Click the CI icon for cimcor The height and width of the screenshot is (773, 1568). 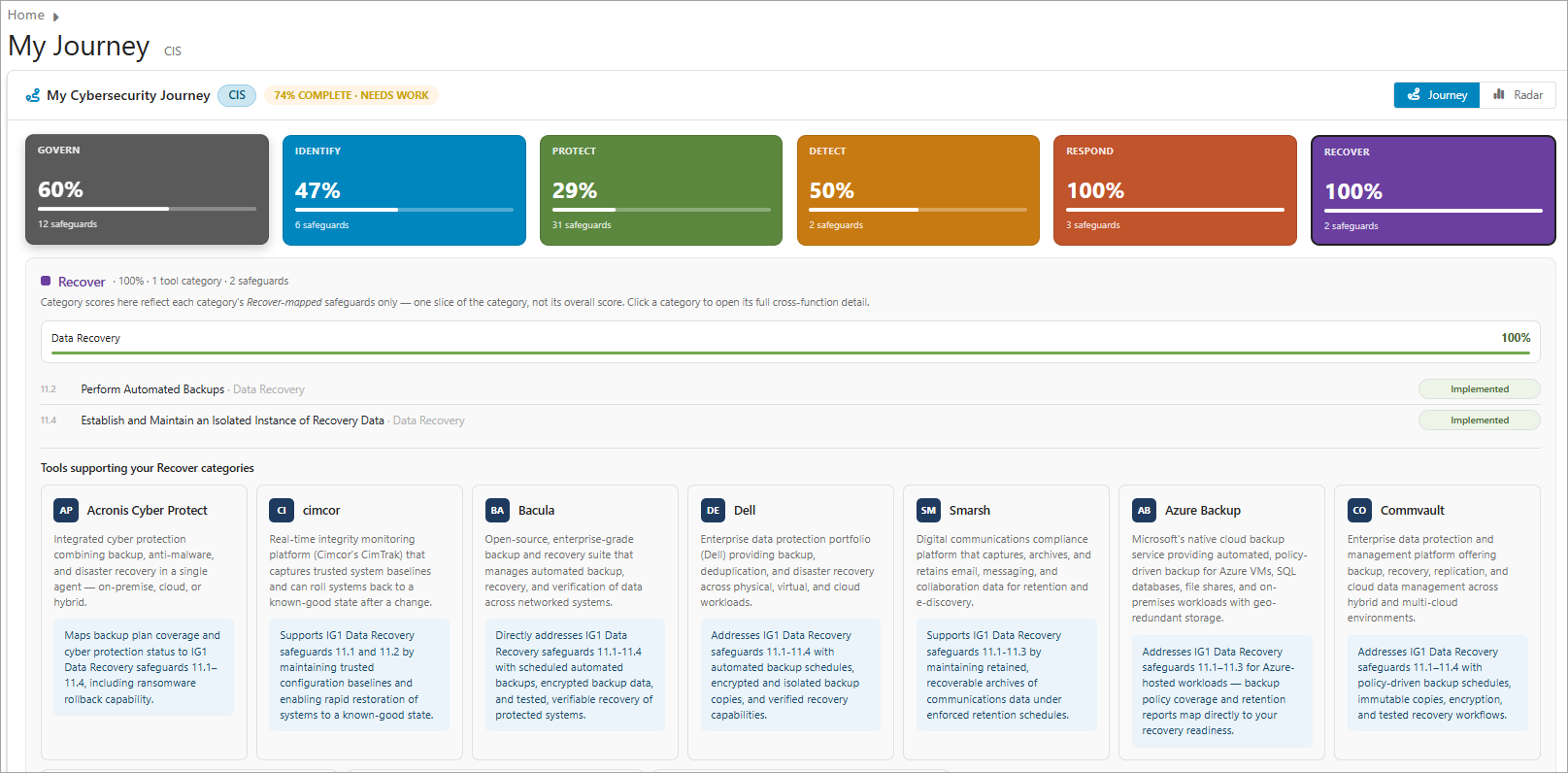[282, 510]
